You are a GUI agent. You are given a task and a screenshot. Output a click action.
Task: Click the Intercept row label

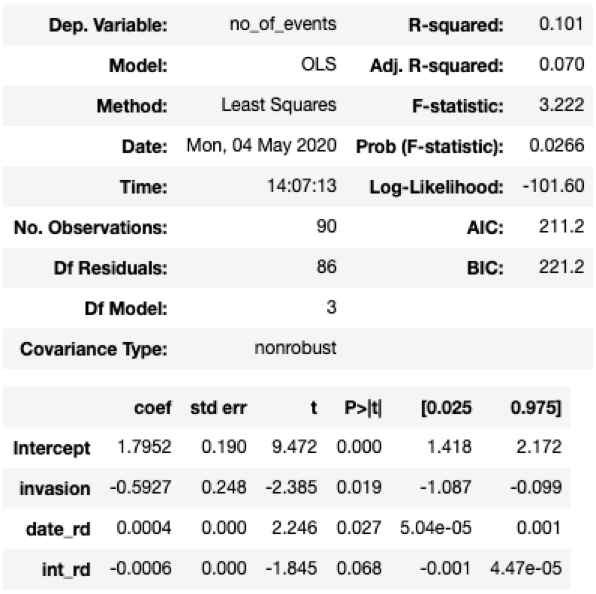(52, 448)
